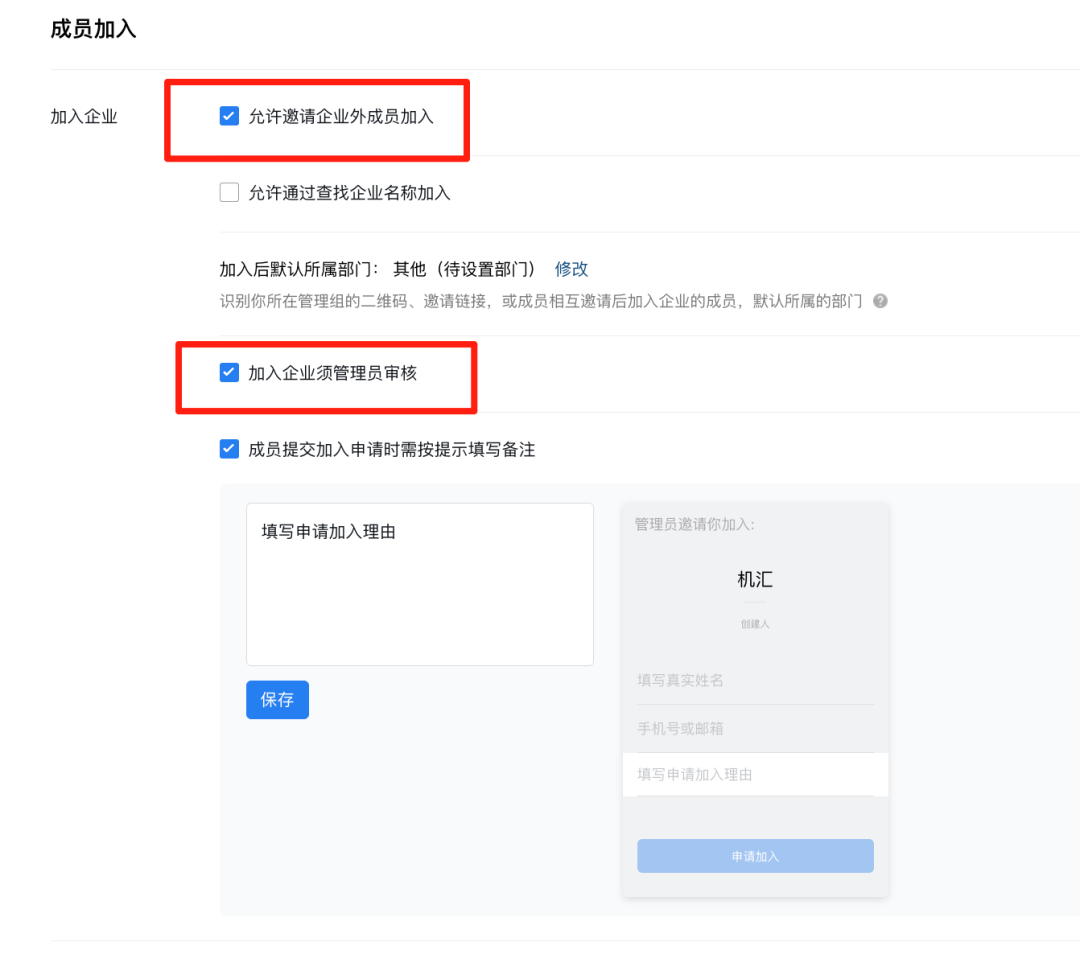Click 管理员邀请你加入 text in preview
The height and width of the screenshot is (975, 1080).
coord(694,525)
